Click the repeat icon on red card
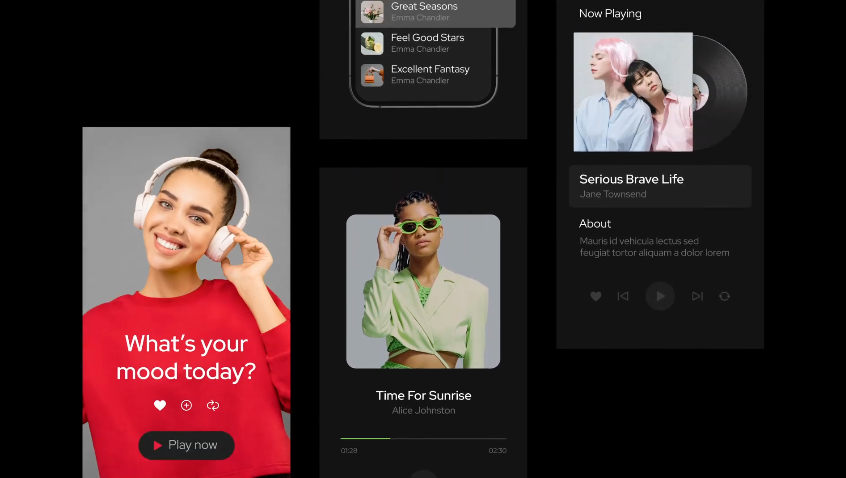 (x=213, y=405)
